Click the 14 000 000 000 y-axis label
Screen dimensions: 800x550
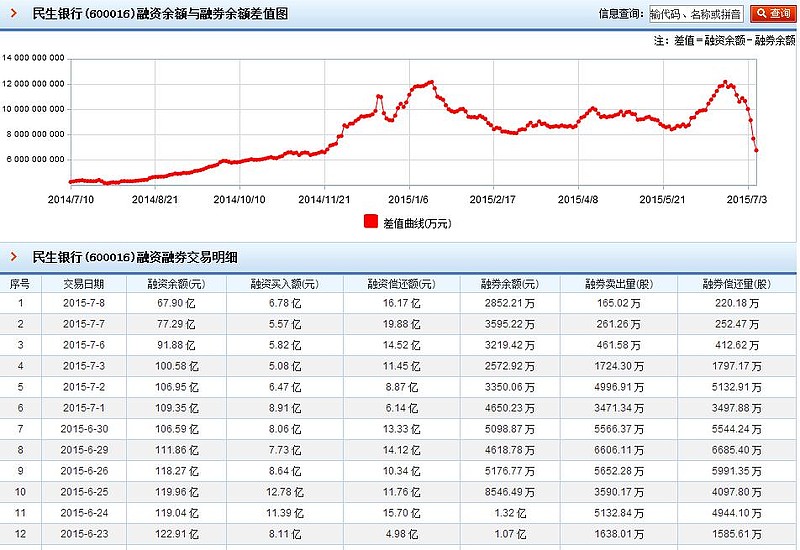33,58
